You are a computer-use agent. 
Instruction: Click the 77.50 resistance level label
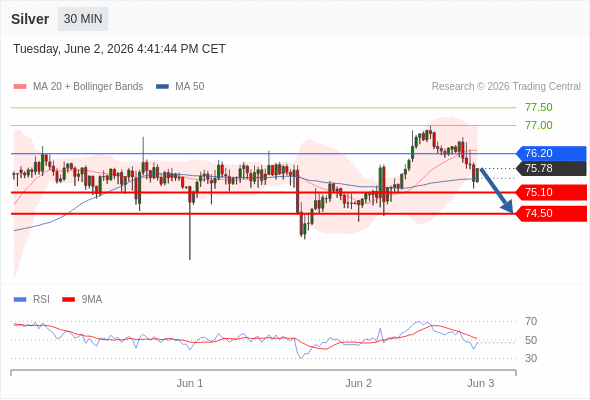[539, 107]
